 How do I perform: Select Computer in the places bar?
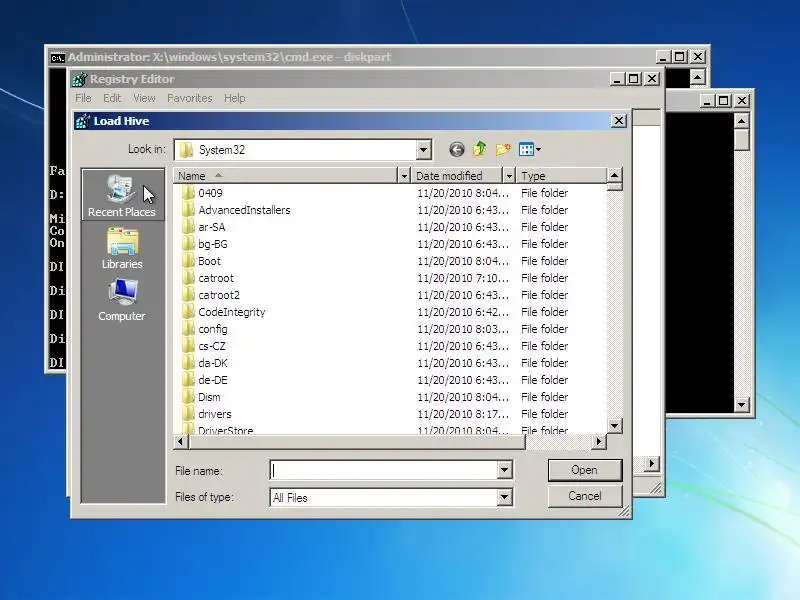(122, 300)
